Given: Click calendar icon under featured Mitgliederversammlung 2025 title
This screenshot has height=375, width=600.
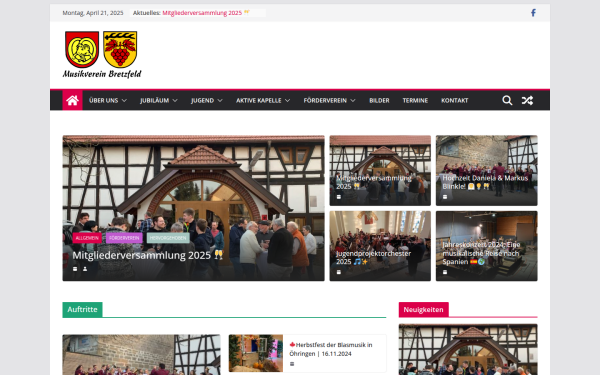Looking at the screenshot, I should (x=75, y=269).
